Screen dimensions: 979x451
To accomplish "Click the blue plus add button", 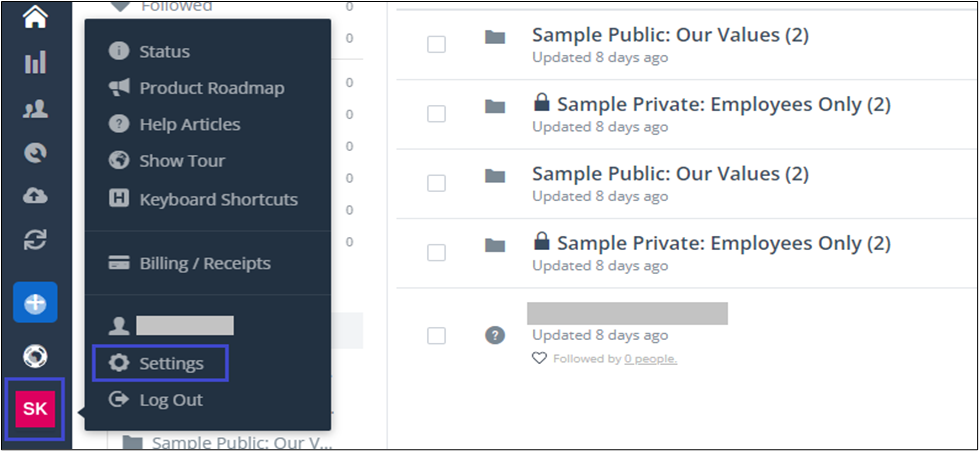I will pyautogui.click(x=35, y=303).
